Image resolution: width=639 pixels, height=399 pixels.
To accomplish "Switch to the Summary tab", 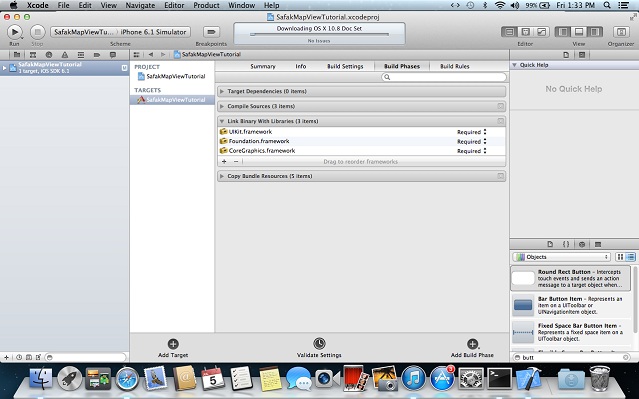I will click(x=263, y=66).
